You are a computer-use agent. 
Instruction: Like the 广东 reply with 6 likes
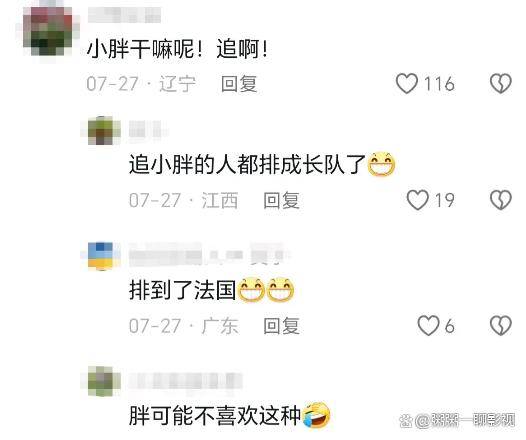tap(428, 325)
